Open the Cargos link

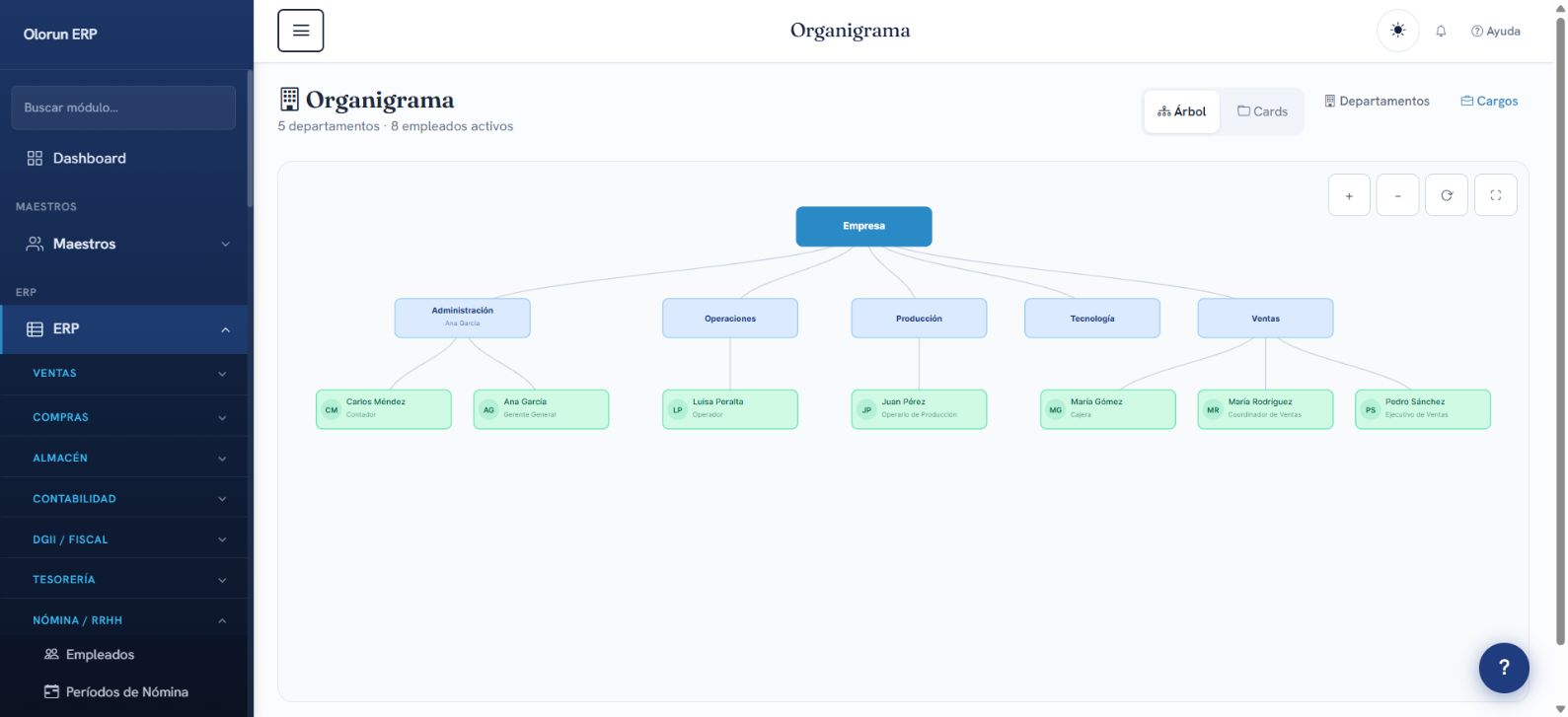pyautogui.click(x=1489, y=101)
